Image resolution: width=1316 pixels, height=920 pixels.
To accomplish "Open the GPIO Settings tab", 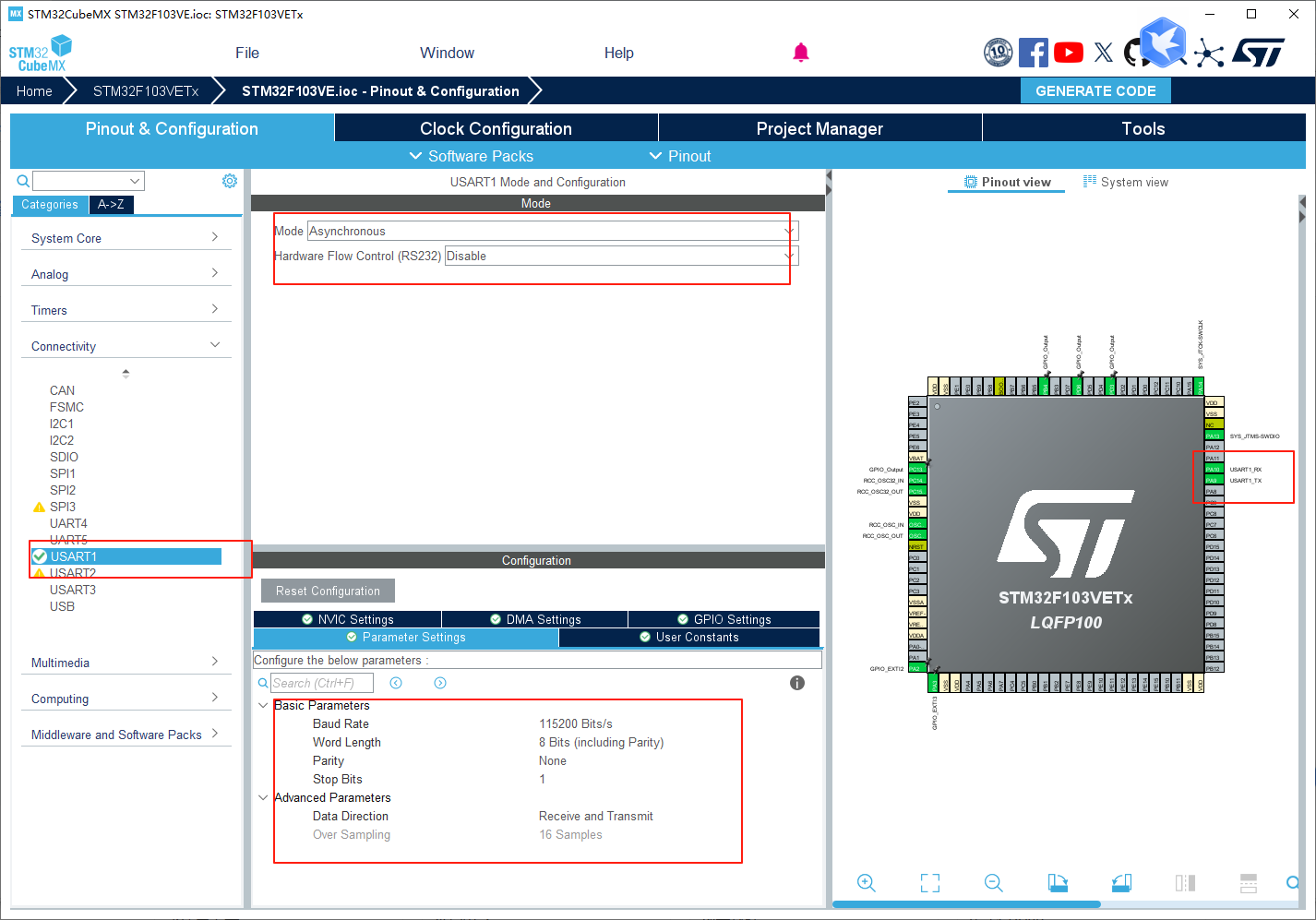I will click(724, 619).
